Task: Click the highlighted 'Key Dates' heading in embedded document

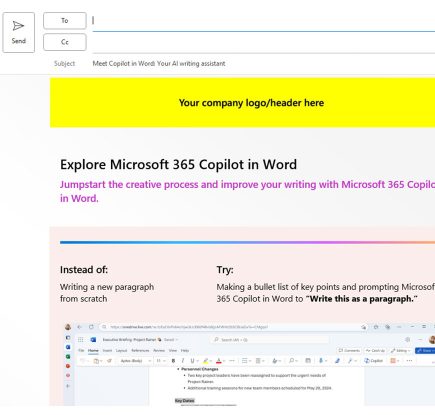Action: (184, 401)
